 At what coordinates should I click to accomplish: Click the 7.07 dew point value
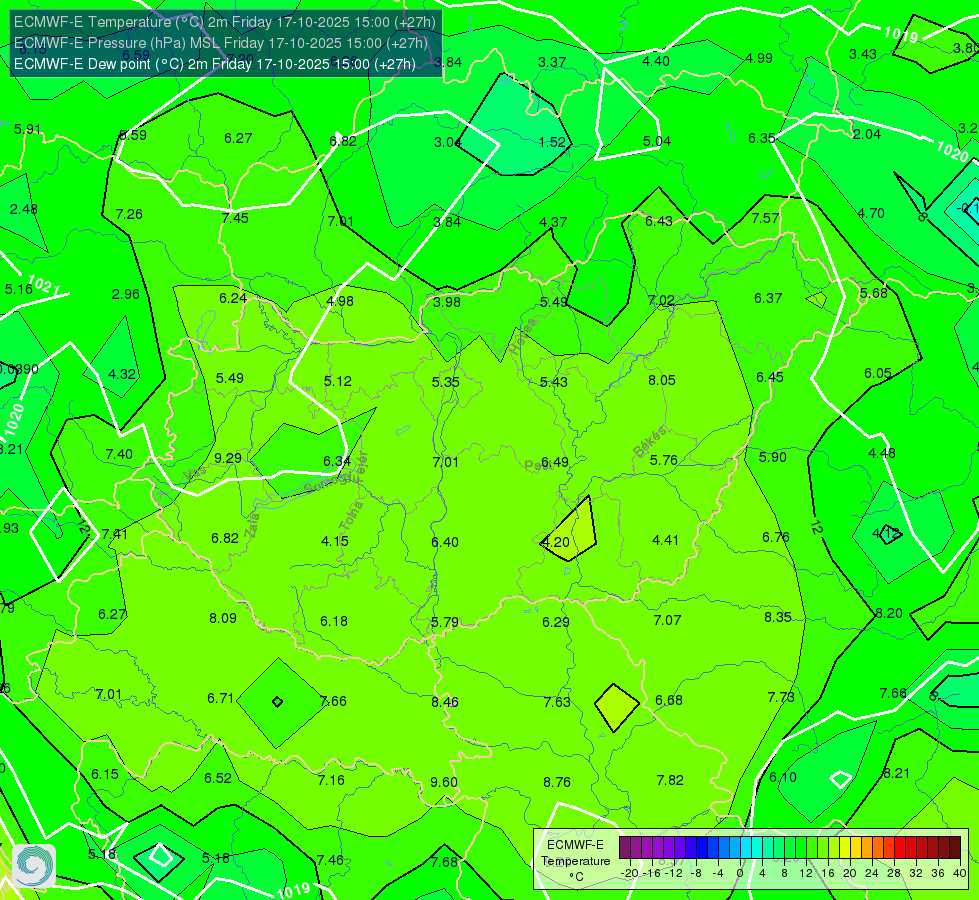click(667, 620)
